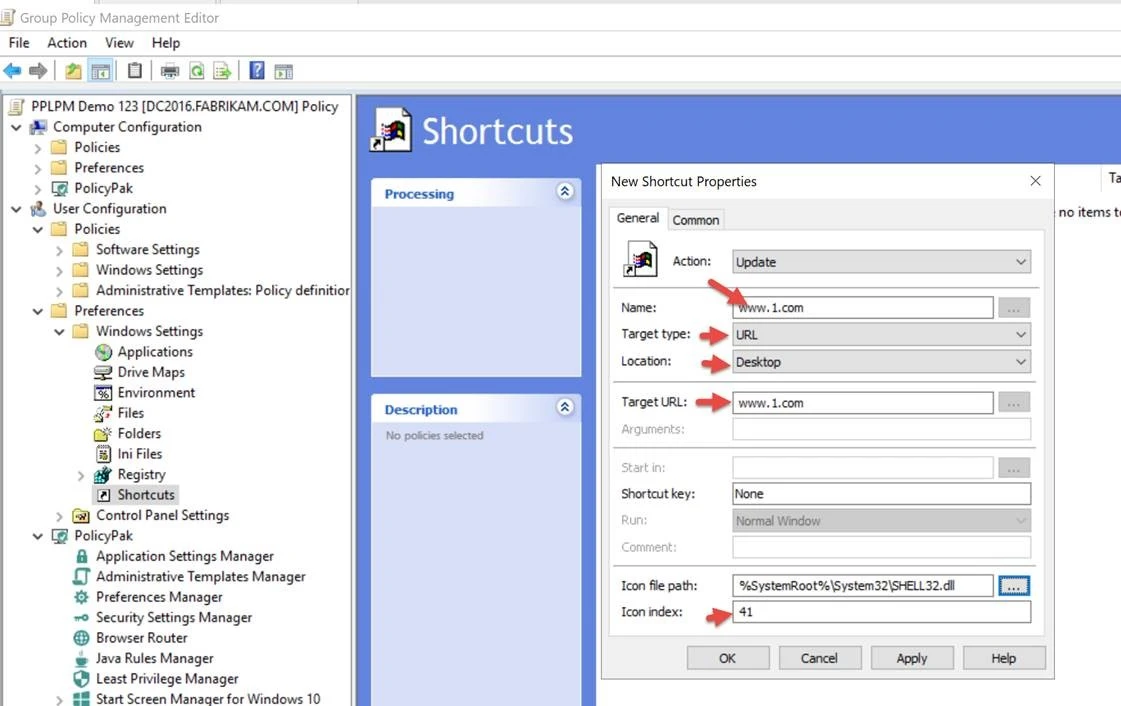Image resolution: width=1121 pixels, height=706 pixels.
Task: Collapse the Processing panel chevron
Action: [x=565, y=192]
